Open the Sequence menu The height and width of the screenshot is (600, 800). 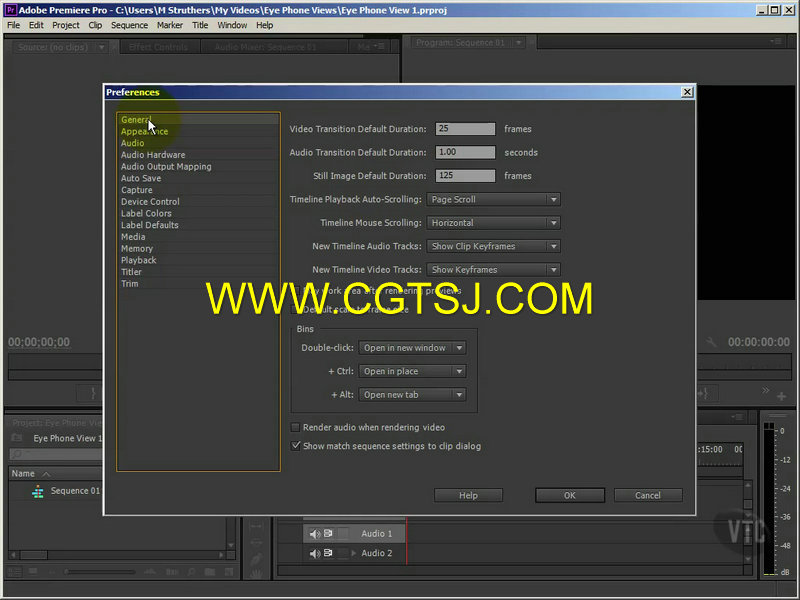click(130, 25)
